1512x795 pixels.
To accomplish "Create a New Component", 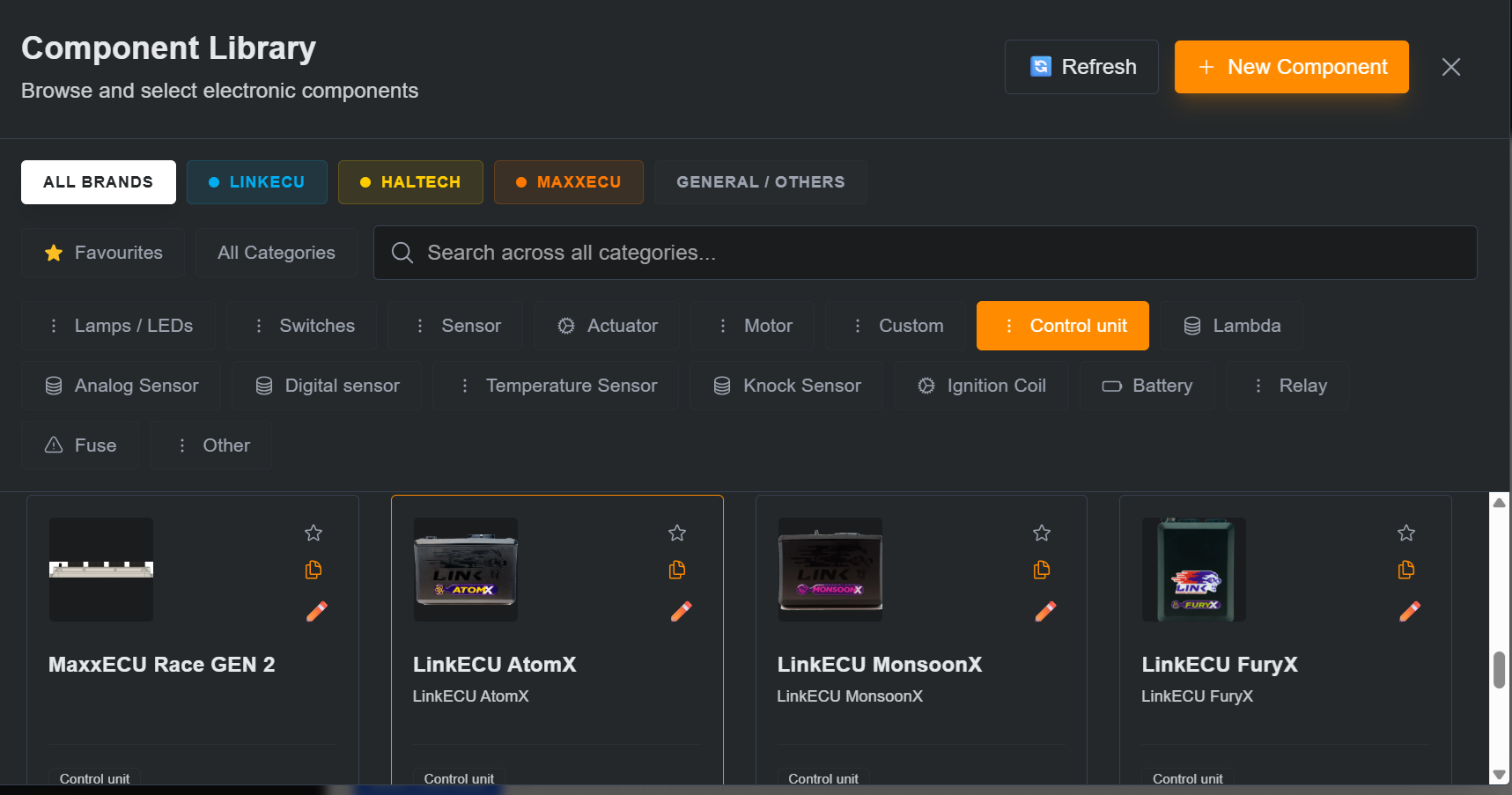I will click(x=1292, y=67).
